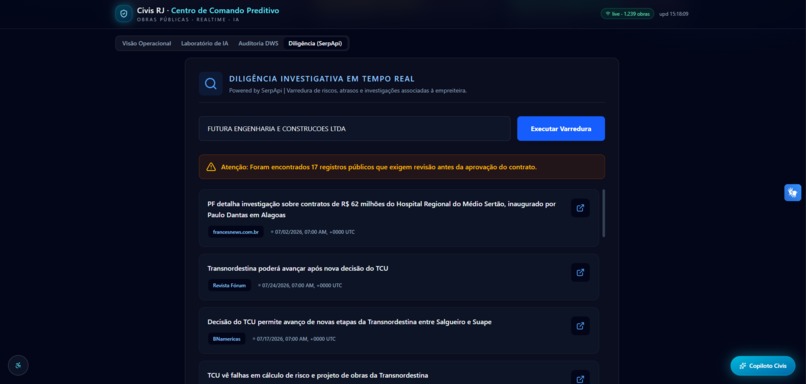Click the blue floating hand widget icon
The width and height of the screenshot is (806, 384).
coord(793,193)
